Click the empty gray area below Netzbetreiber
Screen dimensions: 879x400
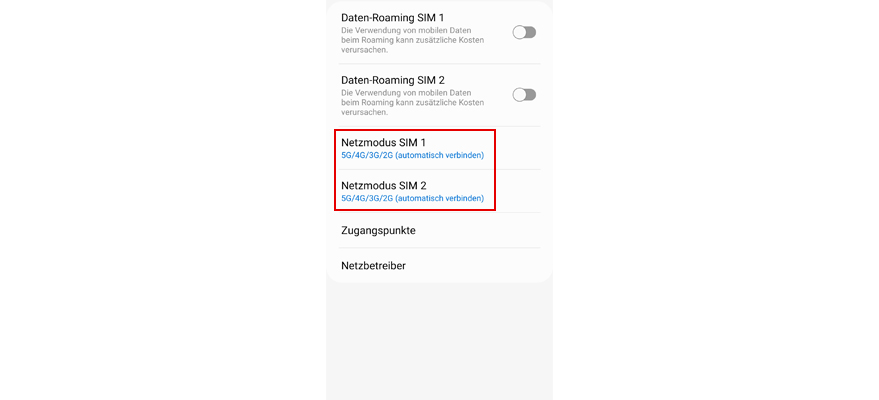tap(440, 342)
